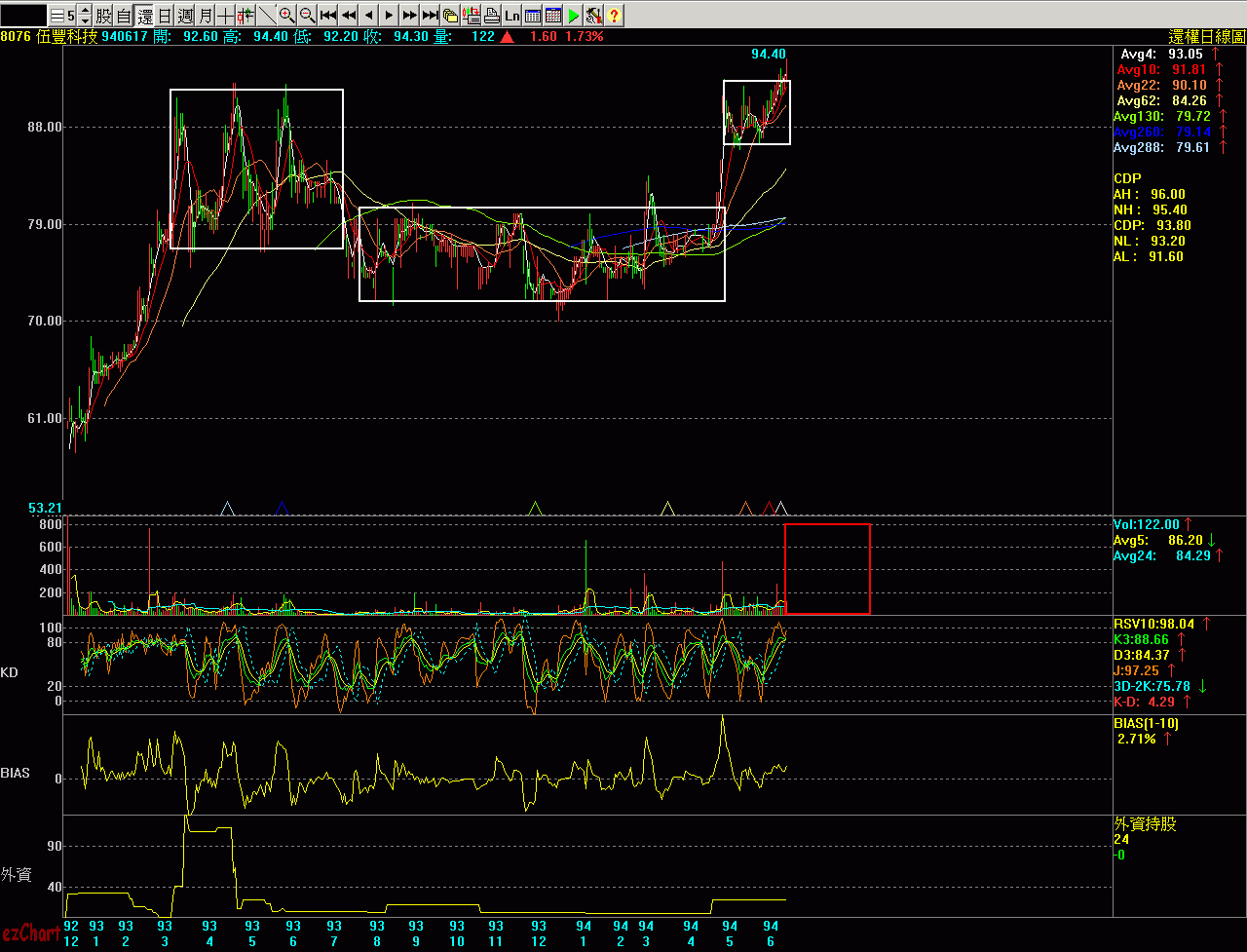Toggle Ln logarithmic scale

click(x=511, y=16)
